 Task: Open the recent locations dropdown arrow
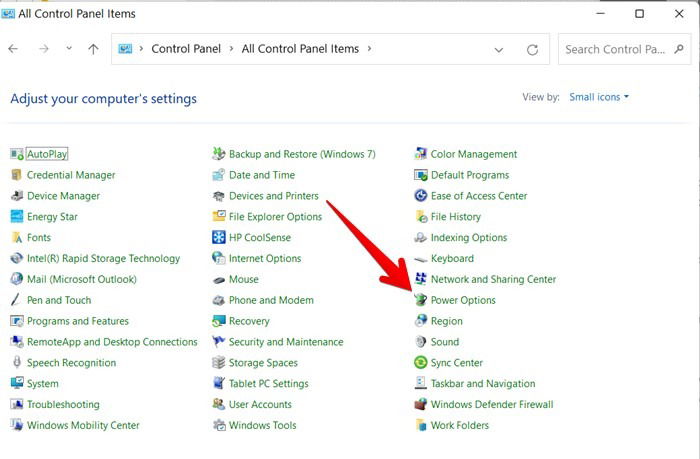point(69,47)
